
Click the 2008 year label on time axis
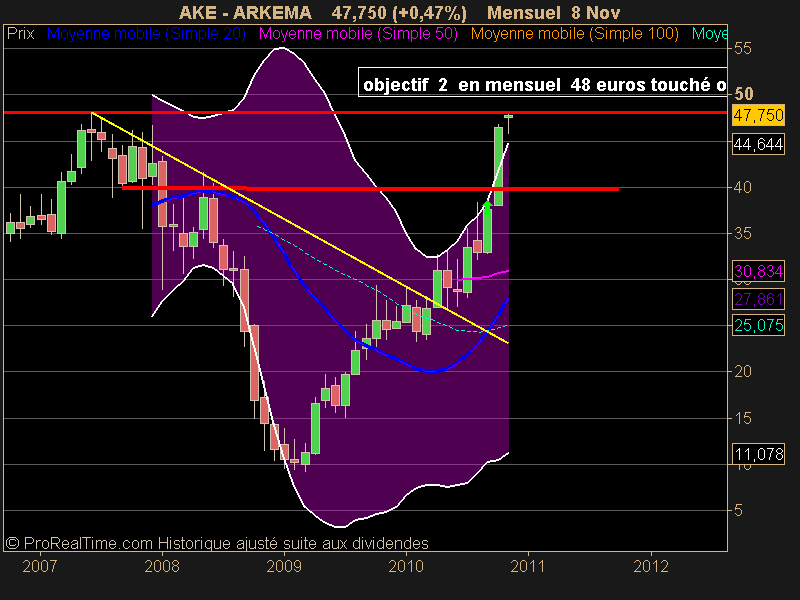pos(162,566)
